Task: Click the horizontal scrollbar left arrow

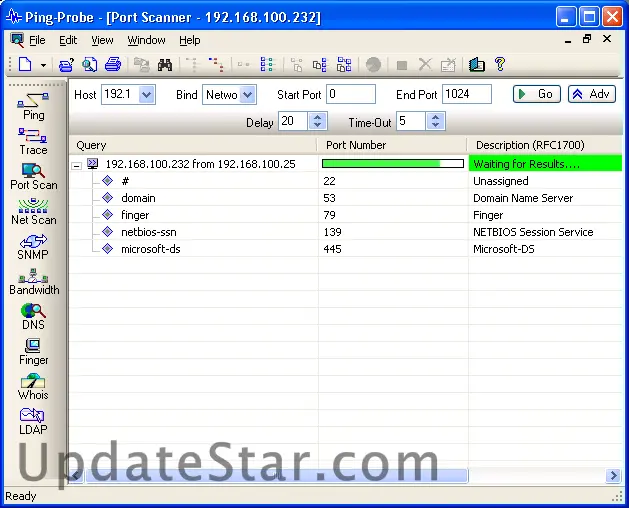Action: tap(77, 475)
